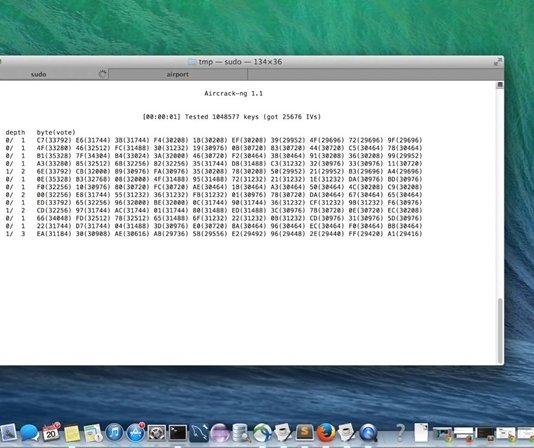Enter full screen via the title bar arrows
The width and height of the screenshot is (534, 448).
point(498,62)
